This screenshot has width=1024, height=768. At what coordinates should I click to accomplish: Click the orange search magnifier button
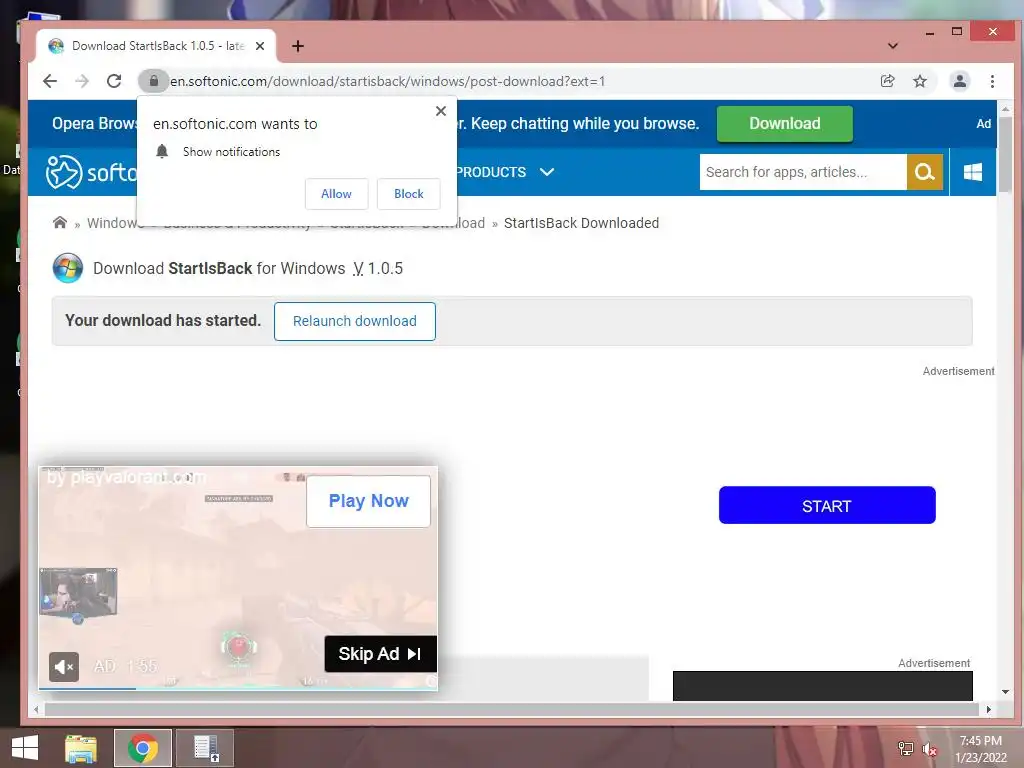pos(925,172)
